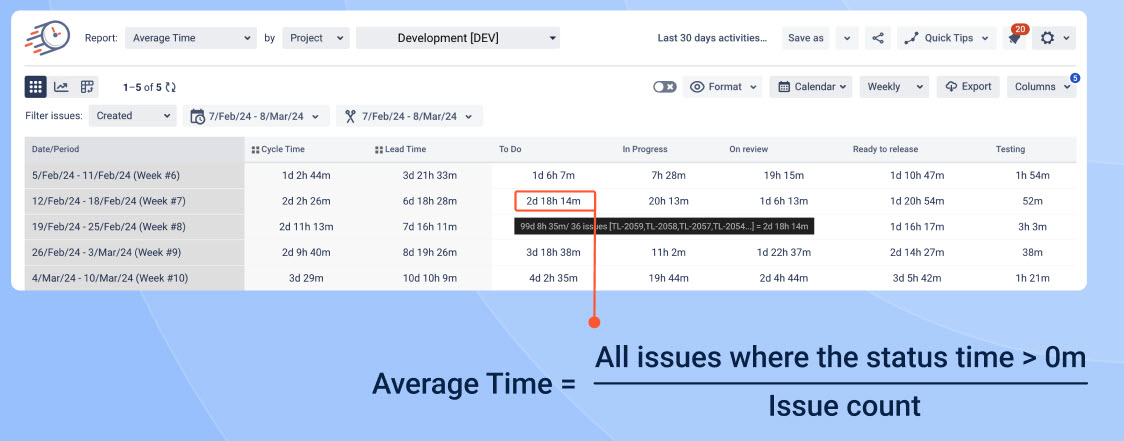Open the Quick Tips dropdown

click(x=946, y=38)
